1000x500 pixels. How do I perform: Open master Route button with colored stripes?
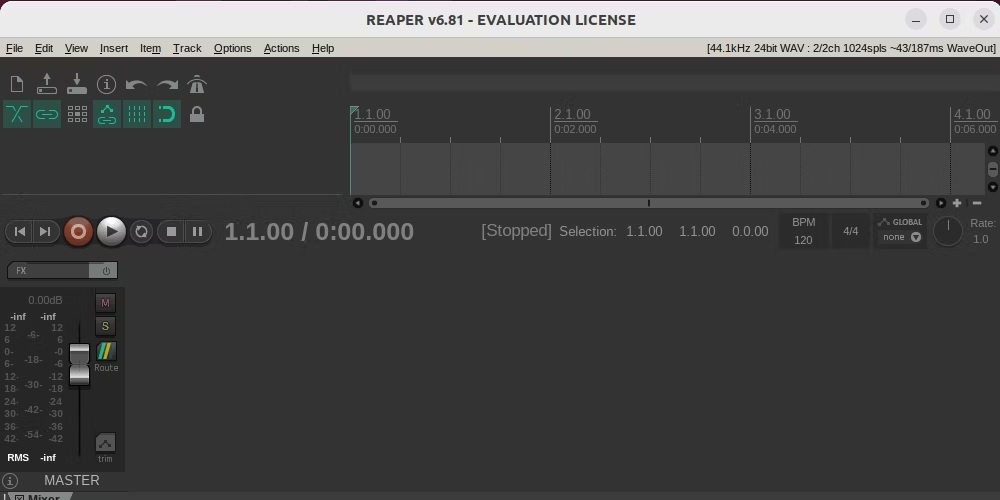pos(106,351)
